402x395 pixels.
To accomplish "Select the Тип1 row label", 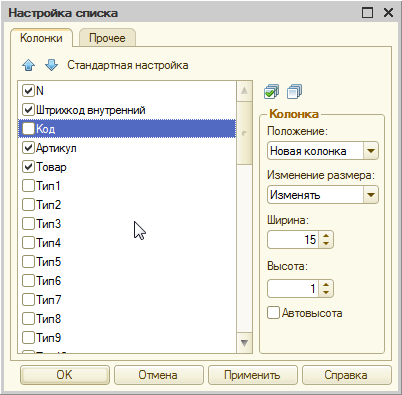I will (48, 186).
